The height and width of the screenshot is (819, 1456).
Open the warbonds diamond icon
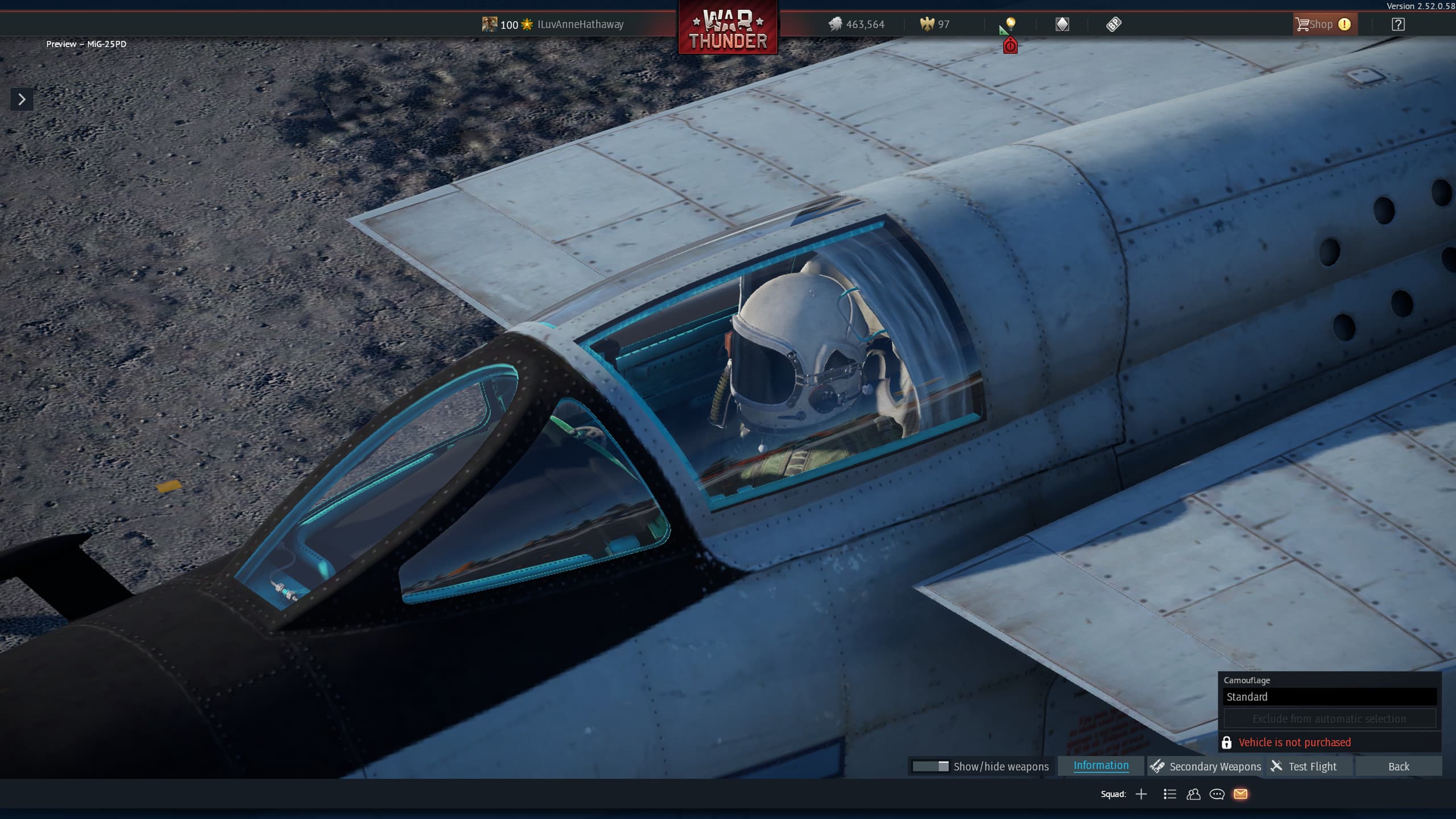[x=1062, y=24]
